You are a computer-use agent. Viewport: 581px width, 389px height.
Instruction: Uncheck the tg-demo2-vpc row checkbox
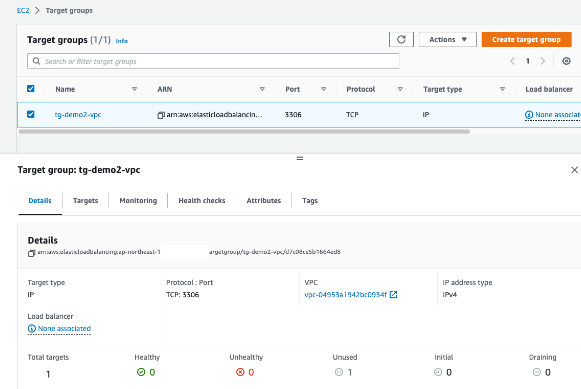(31, 114)
